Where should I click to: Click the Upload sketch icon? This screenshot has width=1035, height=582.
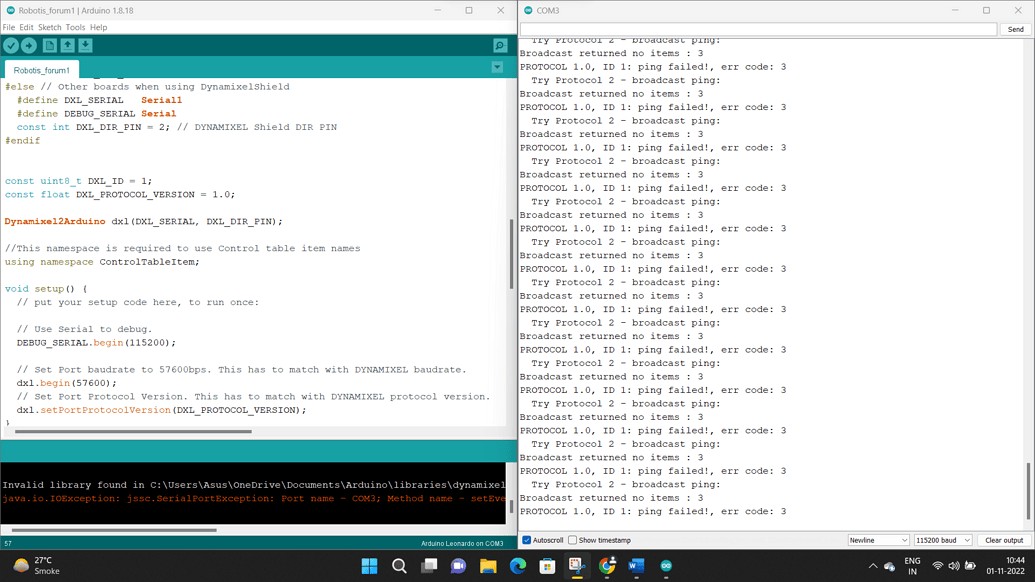pos(28,45)
